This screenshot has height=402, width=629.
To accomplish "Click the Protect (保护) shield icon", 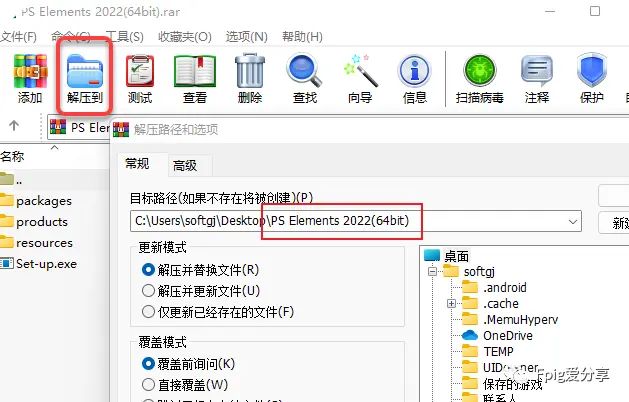I will [x=592, y=79].
